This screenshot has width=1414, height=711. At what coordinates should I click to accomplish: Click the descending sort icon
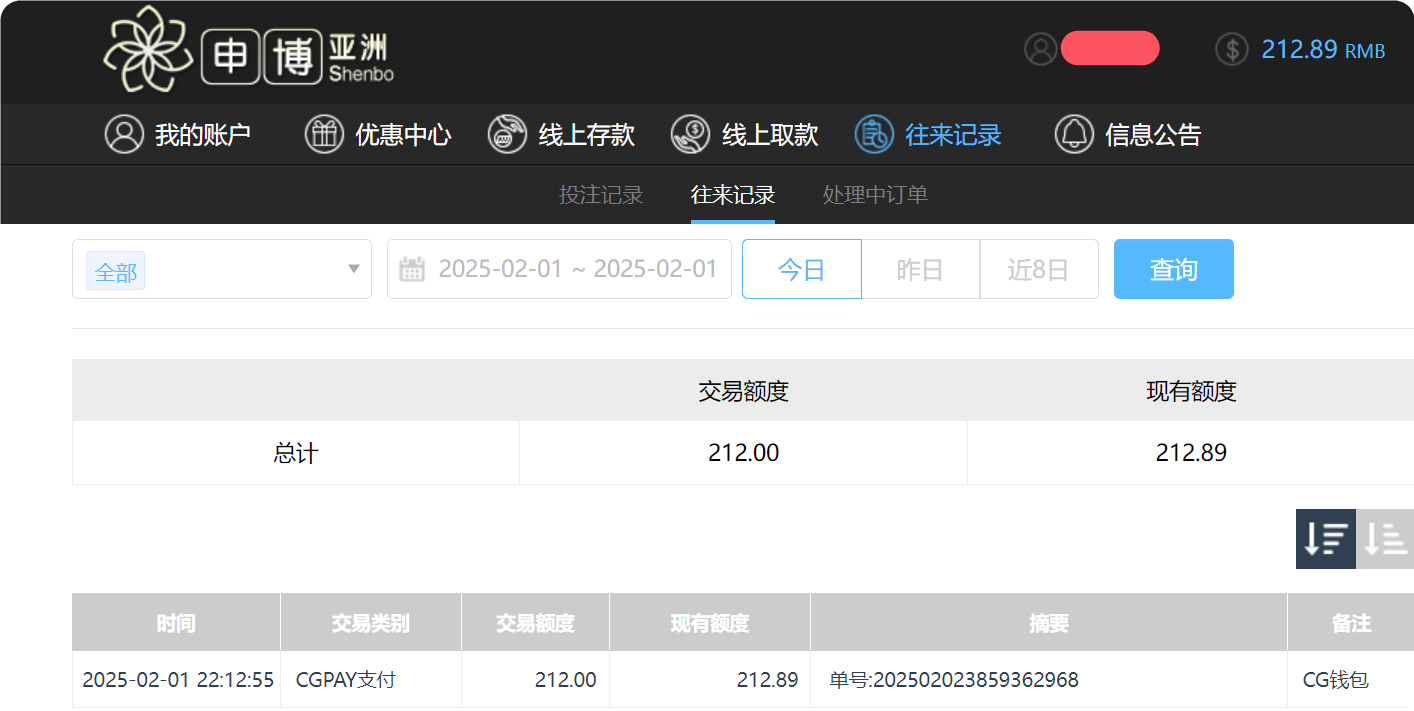[1325, 539]
